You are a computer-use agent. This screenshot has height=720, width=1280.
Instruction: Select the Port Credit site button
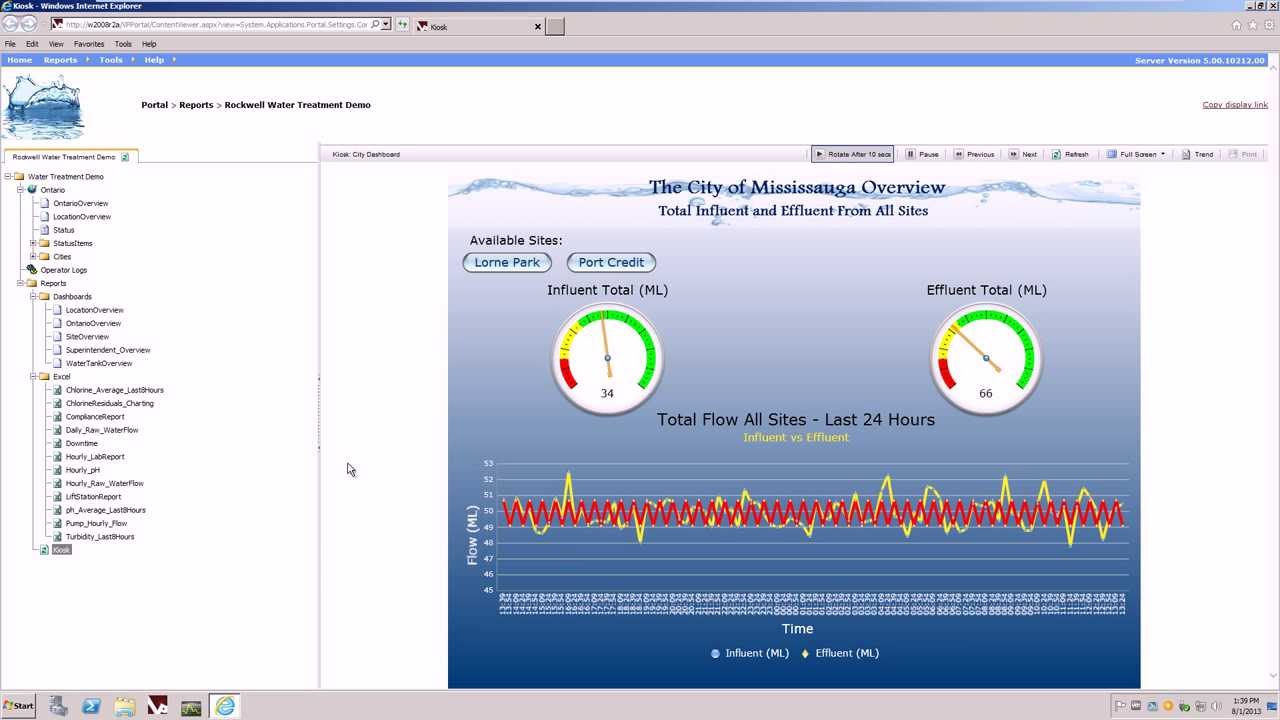click(611, 262)
